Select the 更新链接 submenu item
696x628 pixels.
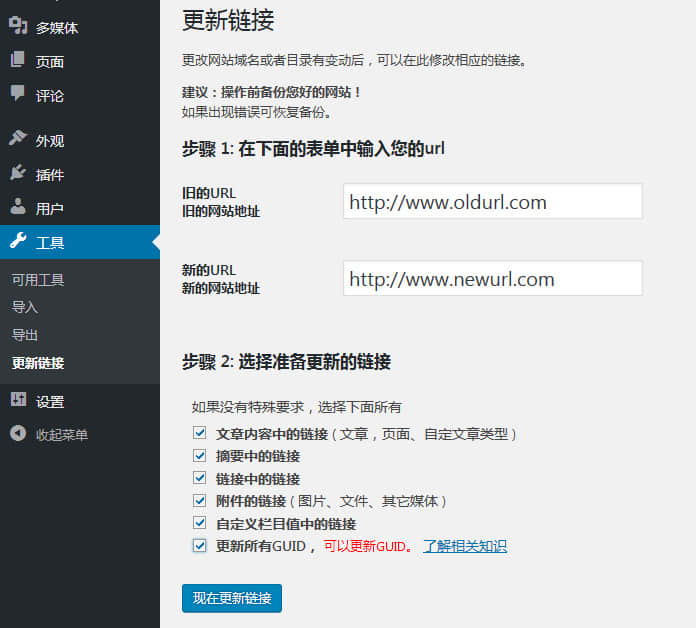[38, 363]
